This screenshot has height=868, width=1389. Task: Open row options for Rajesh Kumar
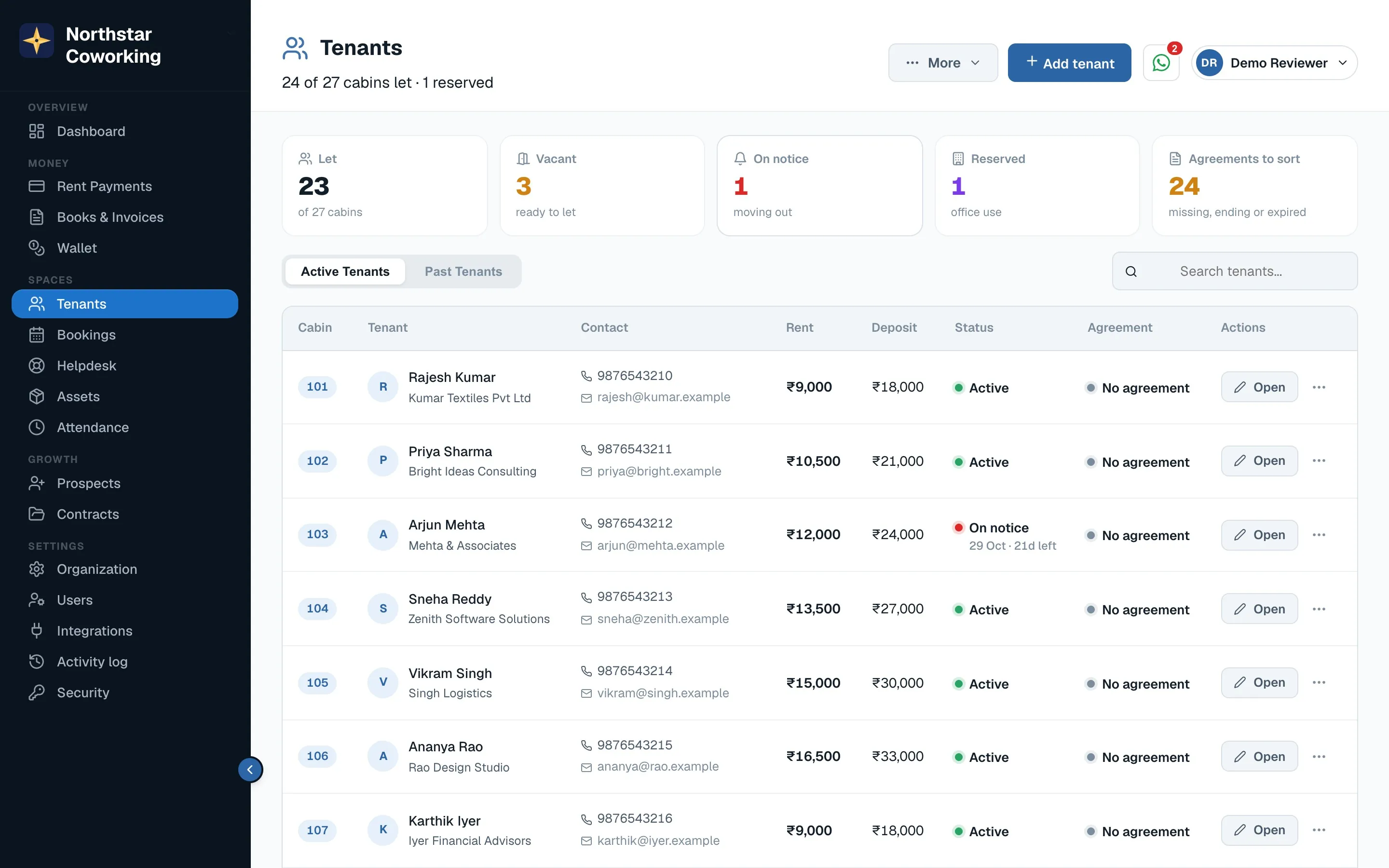tap(1319, 388)
